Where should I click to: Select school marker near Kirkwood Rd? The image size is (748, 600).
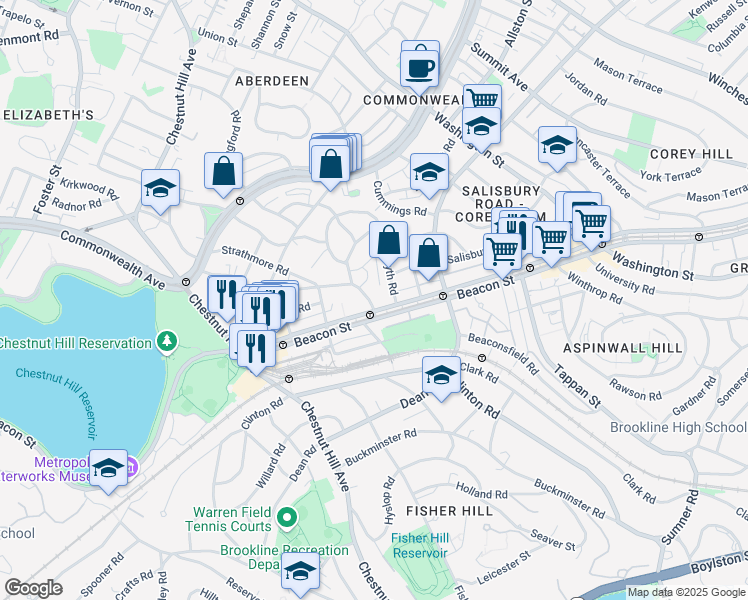point(160,189)
